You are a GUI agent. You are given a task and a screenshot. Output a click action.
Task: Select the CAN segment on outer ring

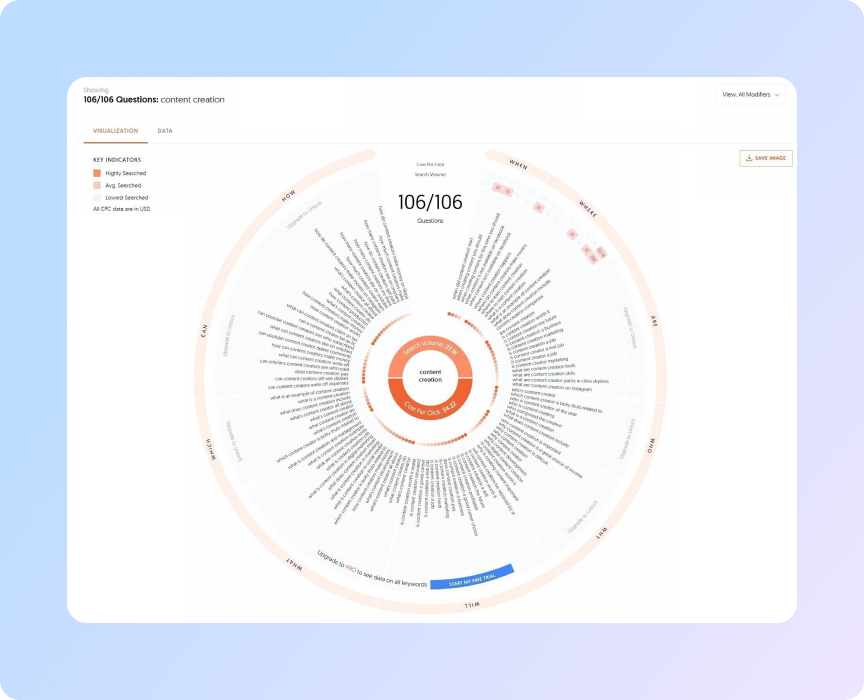pyautogui.click(x=204, y=330)
